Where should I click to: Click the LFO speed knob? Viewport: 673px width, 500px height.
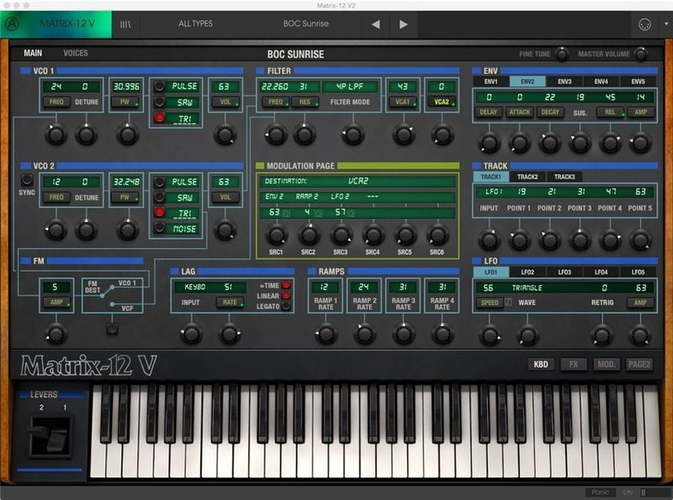point(489,335)
